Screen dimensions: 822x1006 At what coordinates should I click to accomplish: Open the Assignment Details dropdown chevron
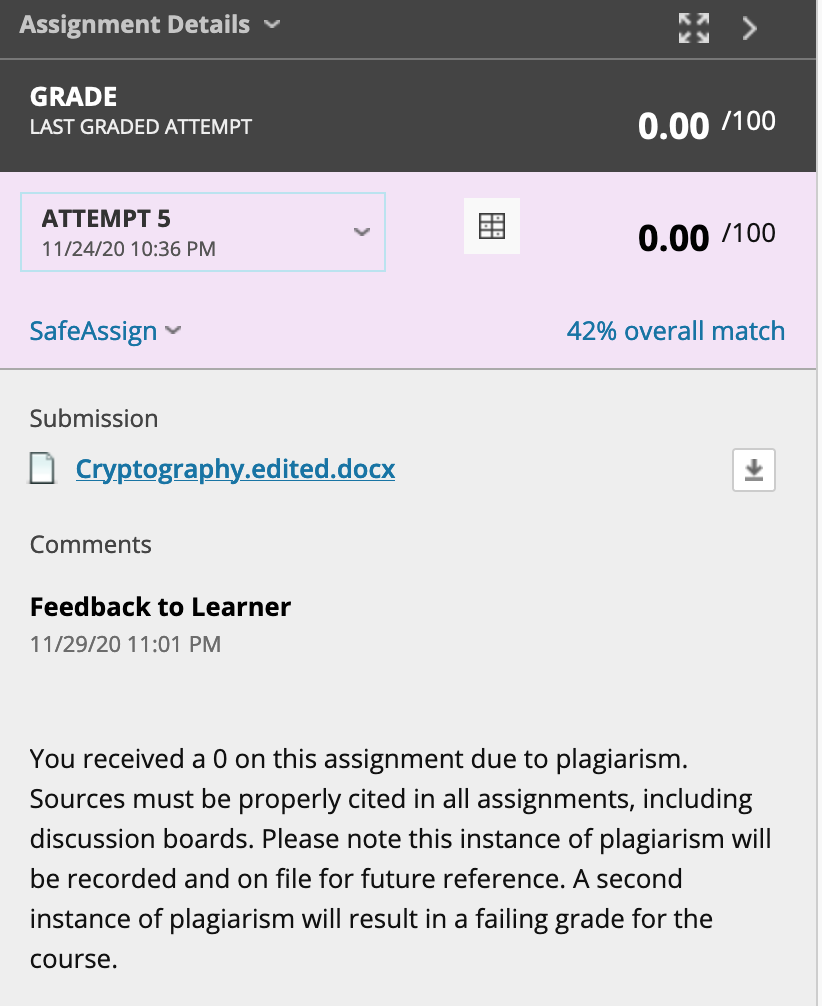[272, 24]
